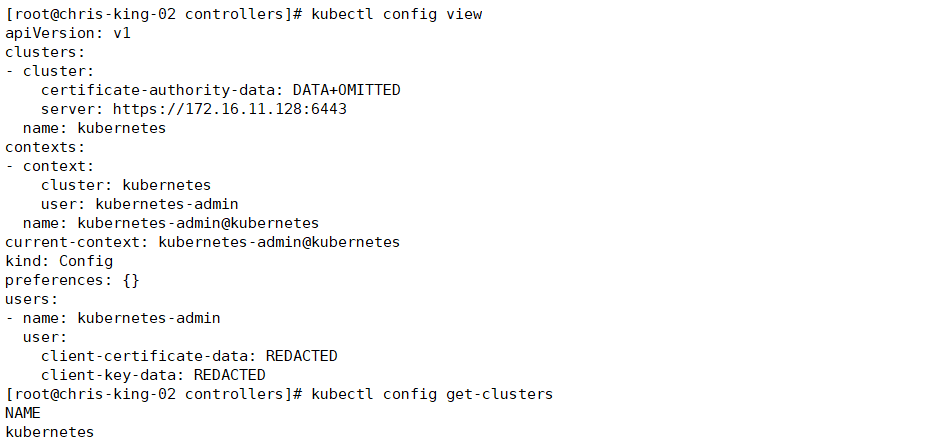Click the "preferences: {}" line
The width and height of the screenshot is (946, 442).
pos(72,280)
